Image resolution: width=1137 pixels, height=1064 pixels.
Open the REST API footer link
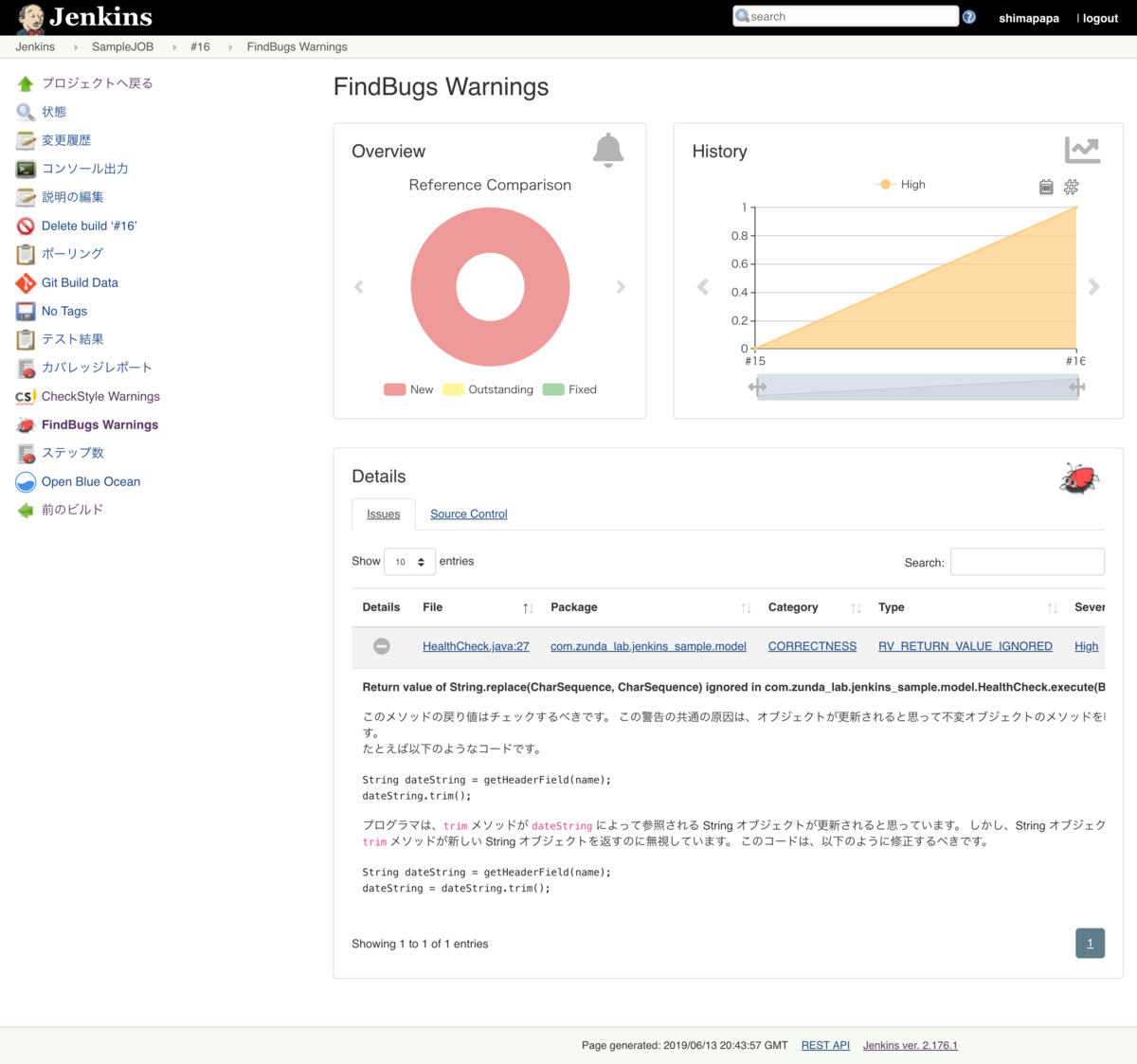tap(825, 1045)
